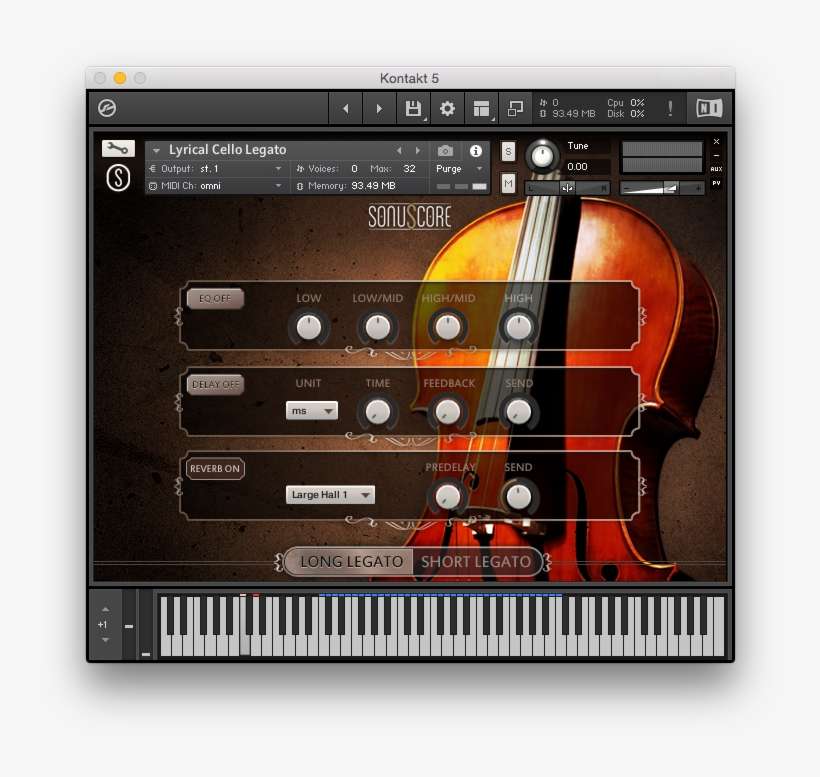Viewport: 820px width, 777px height.
Task: Click the snapshot camera icon
Action: [446, 150]
